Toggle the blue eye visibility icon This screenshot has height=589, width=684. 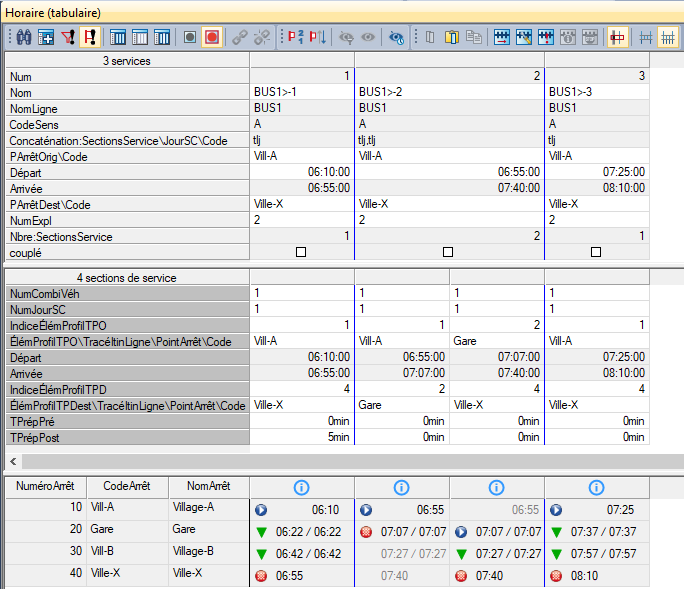(x=396, y=37)
